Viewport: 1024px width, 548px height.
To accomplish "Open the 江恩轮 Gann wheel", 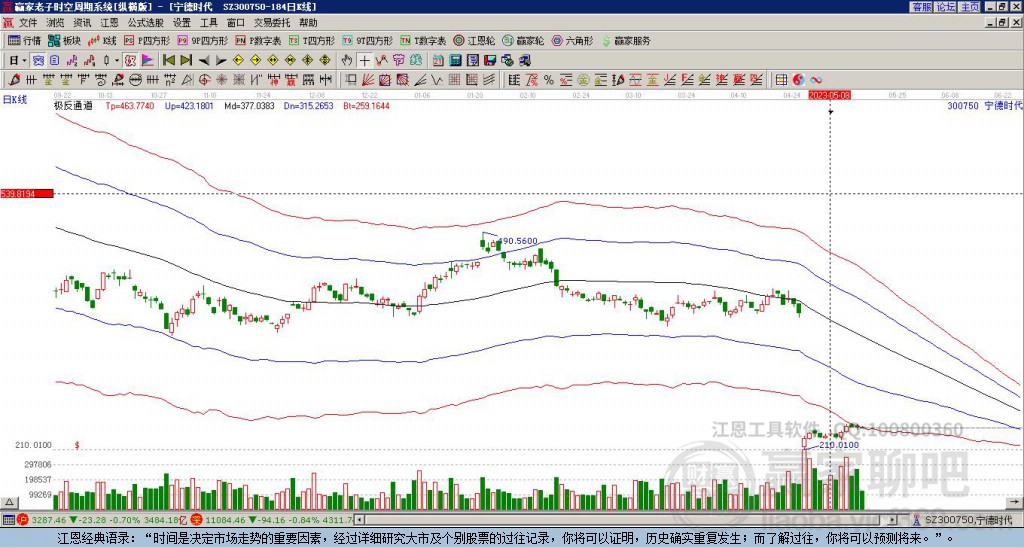I will pos(474,40).
